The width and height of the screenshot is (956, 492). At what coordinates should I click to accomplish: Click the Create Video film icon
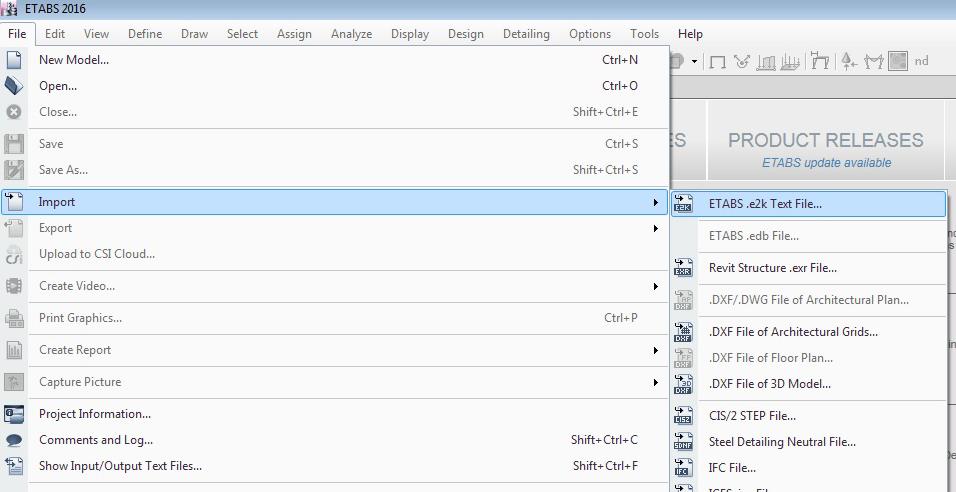[x=13, y=286]
